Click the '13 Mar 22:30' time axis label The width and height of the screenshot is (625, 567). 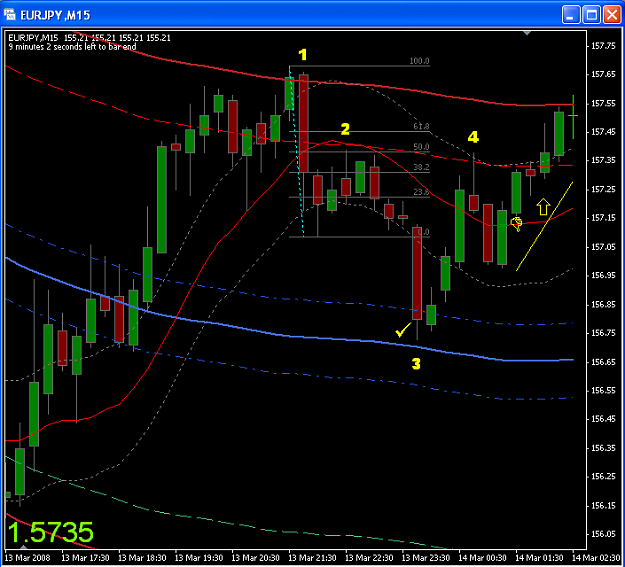369,557
